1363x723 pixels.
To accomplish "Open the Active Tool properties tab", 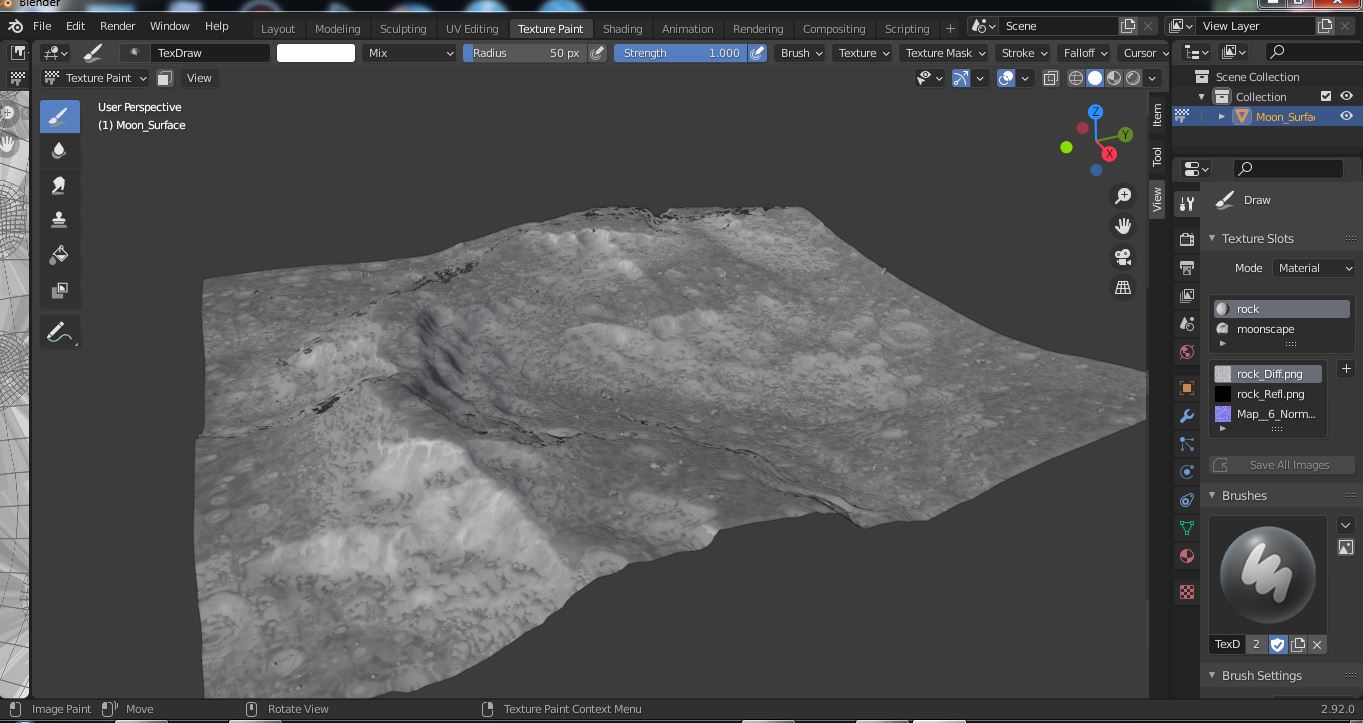I will [x=1187, y=203].
